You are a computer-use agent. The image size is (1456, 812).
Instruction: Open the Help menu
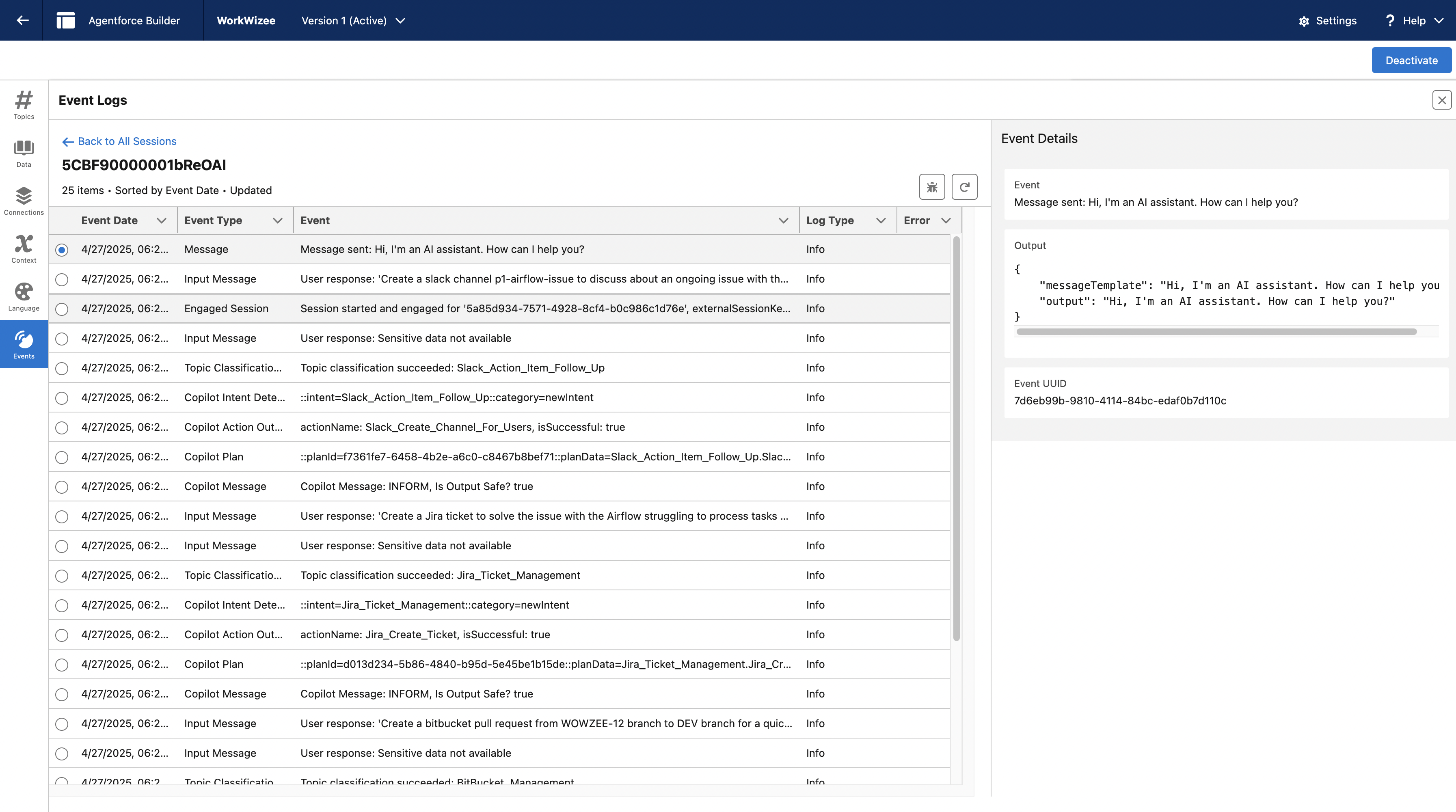click(1414, 21)
